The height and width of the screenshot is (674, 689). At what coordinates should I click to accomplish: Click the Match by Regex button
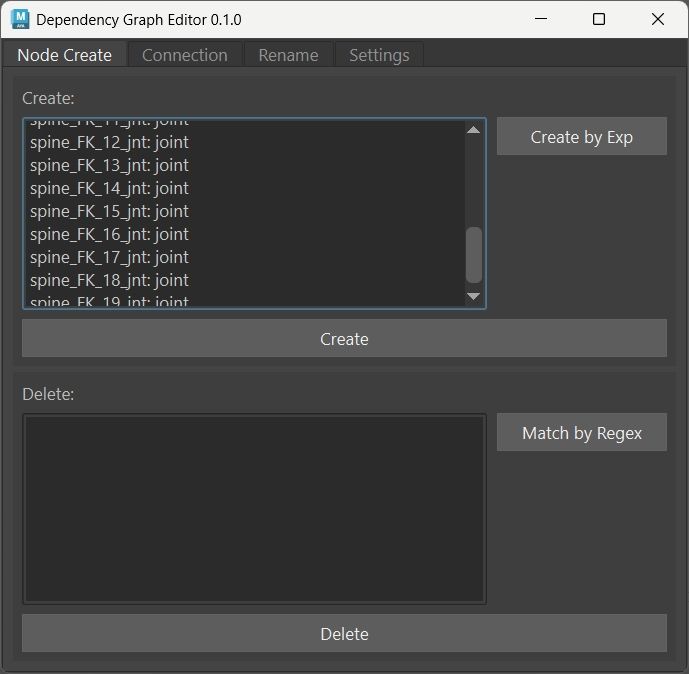(x=581, y=432)
